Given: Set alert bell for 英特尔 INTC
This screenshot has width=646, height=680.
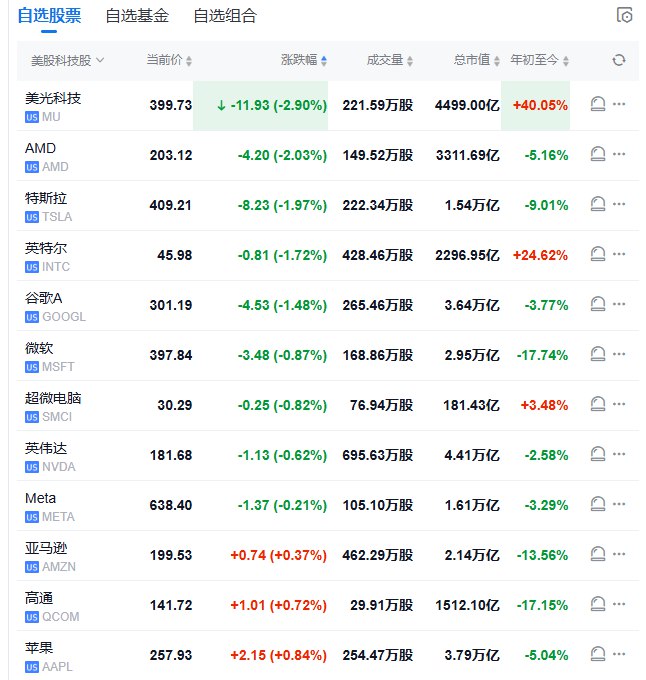Looking at the screenshot, I should (x=598, y=254).
